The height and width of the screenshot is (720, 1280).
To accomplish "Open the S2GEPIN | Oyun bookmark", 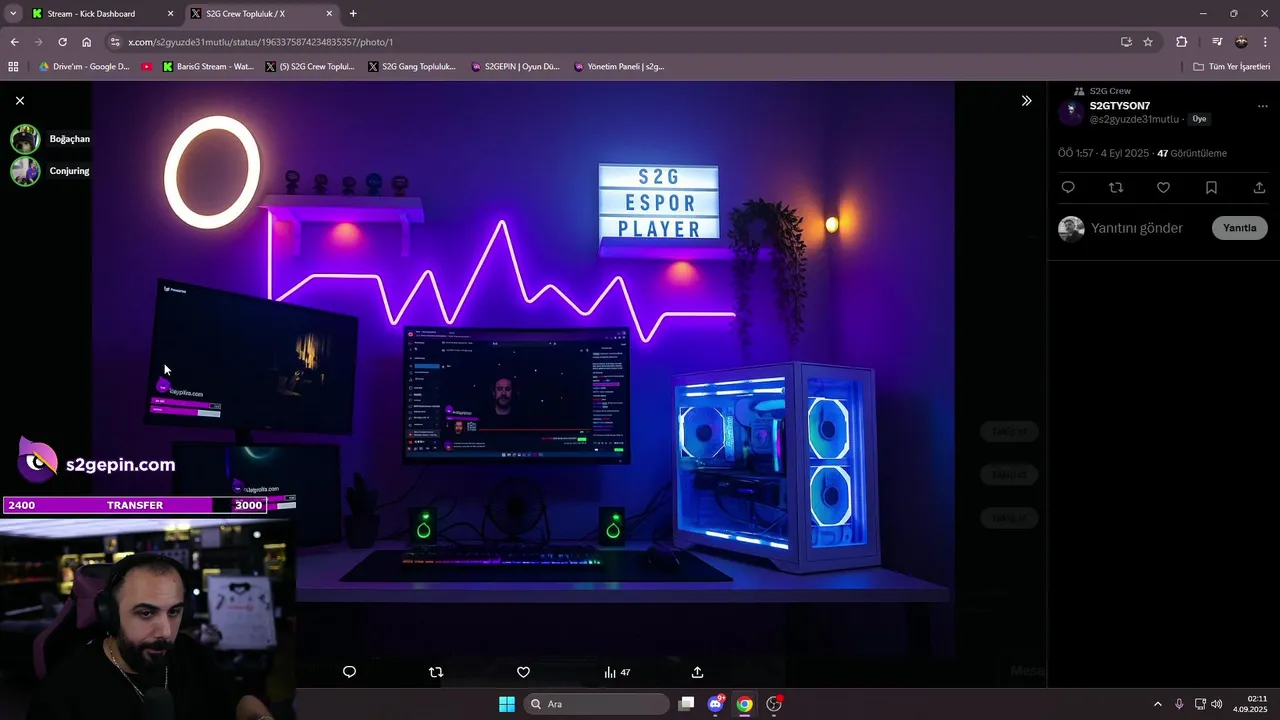I will coord(514,67).
